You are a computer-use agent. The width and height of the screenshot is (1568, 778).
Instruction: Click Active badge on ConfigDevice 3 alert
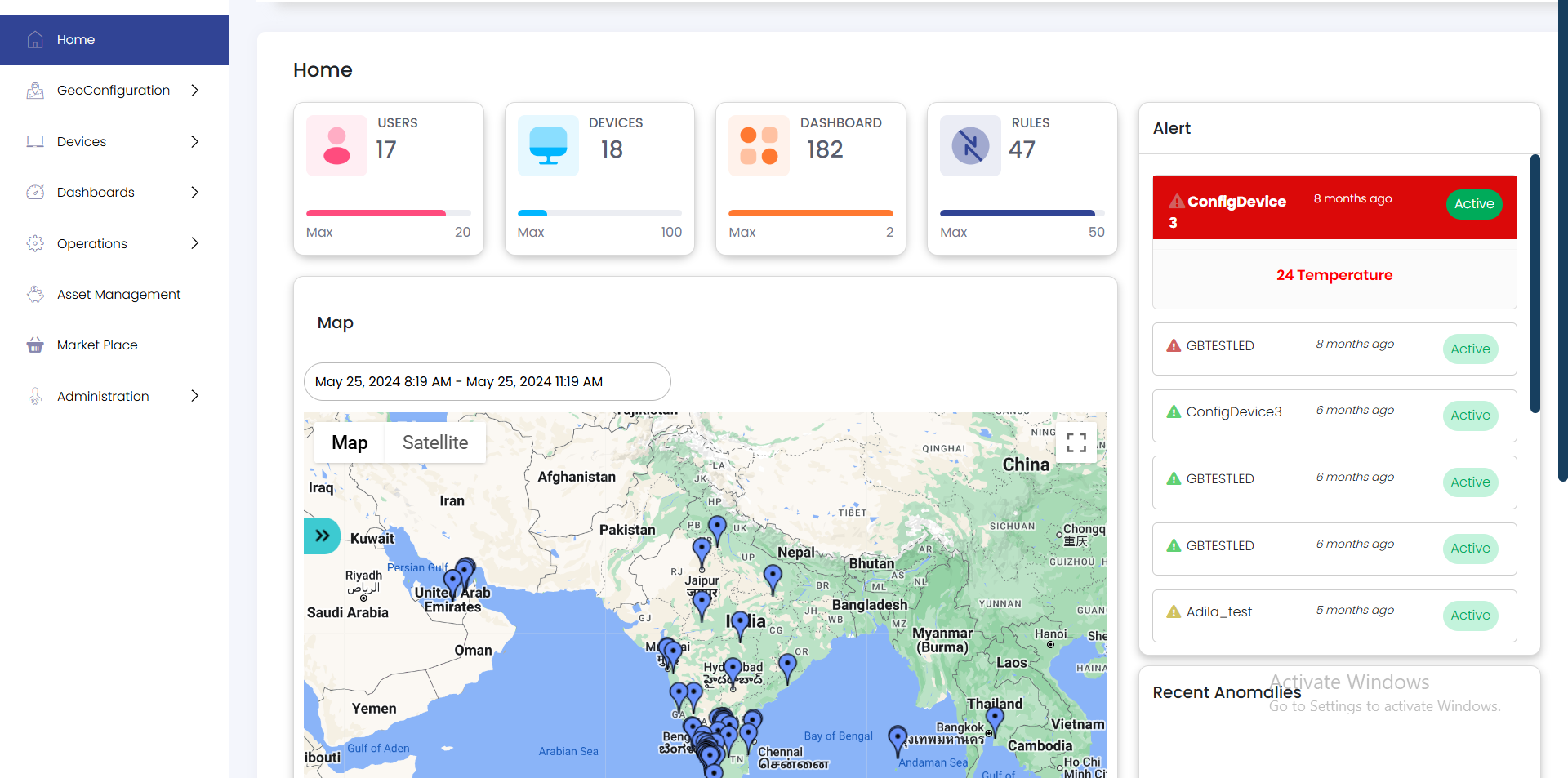(1473, 204)
